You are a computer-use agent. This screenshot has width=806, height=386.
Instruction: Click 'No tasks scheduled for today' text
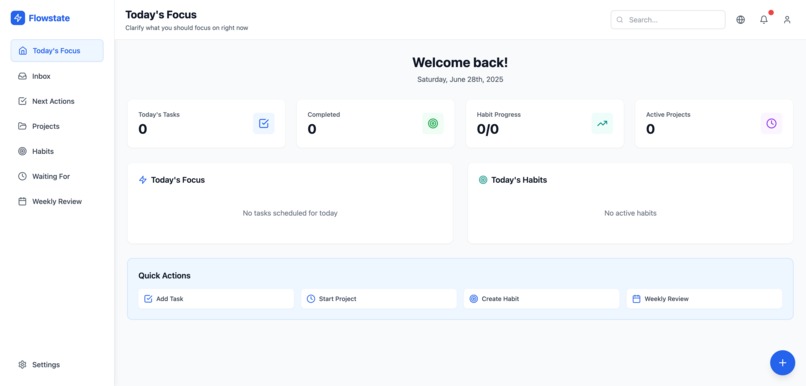[x=290, y=213]
